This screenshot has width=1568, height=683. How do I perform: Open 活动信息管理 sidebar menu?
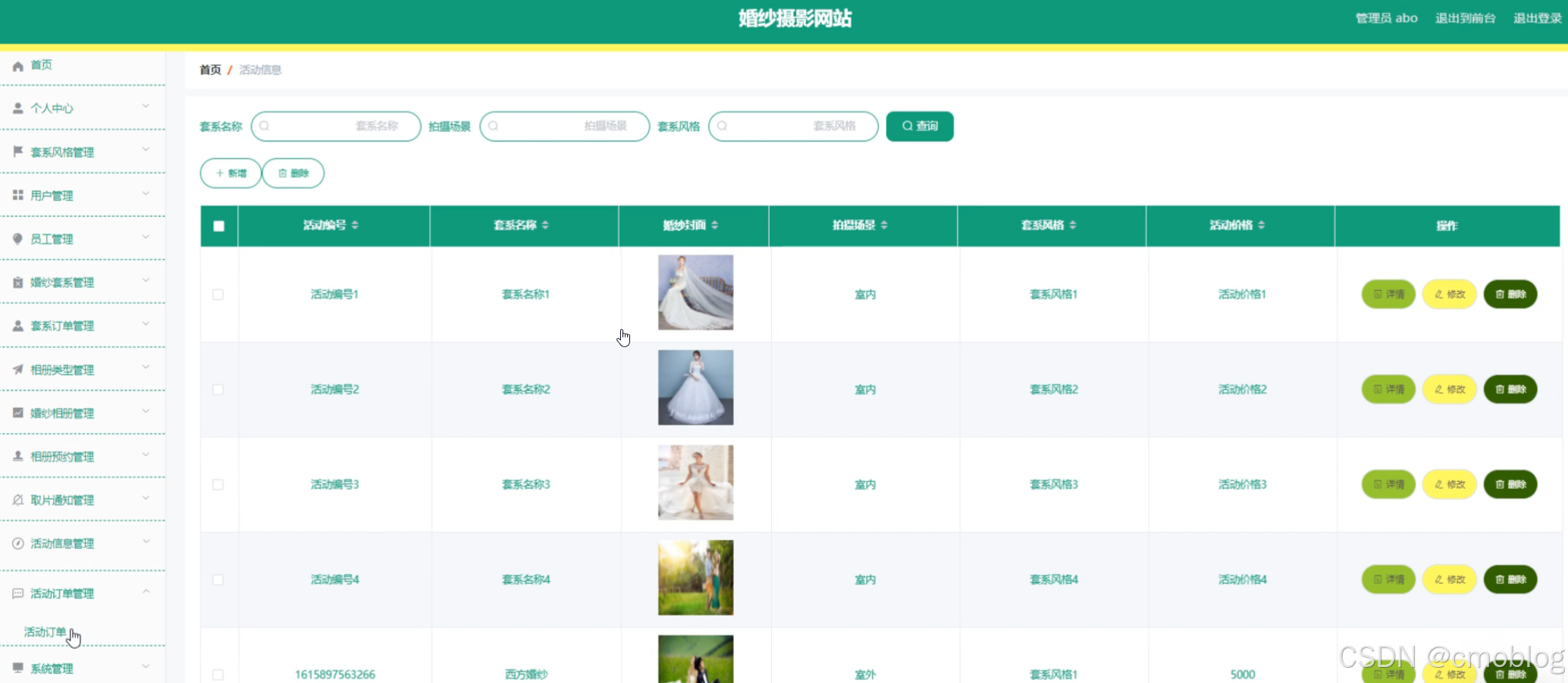83,544
